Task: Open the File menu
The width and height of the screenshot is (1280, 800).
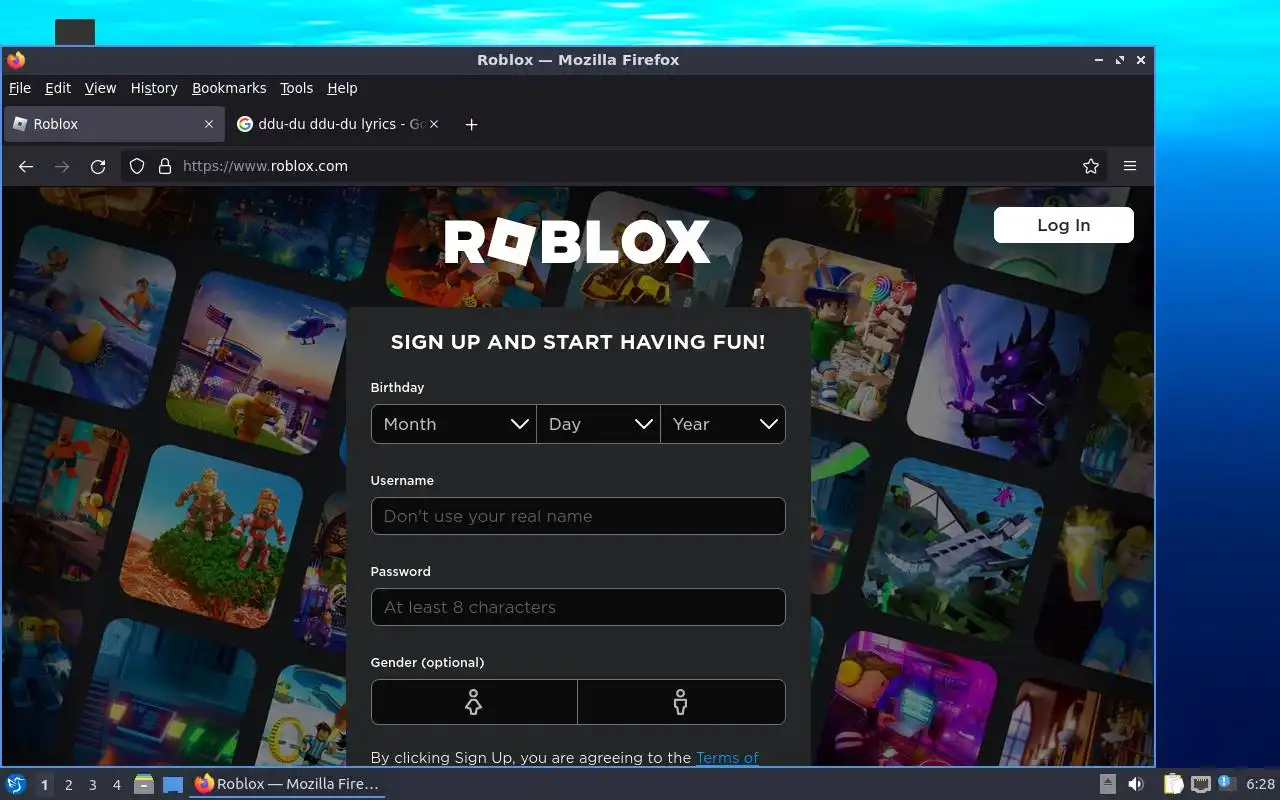Action: pos(20,88)
